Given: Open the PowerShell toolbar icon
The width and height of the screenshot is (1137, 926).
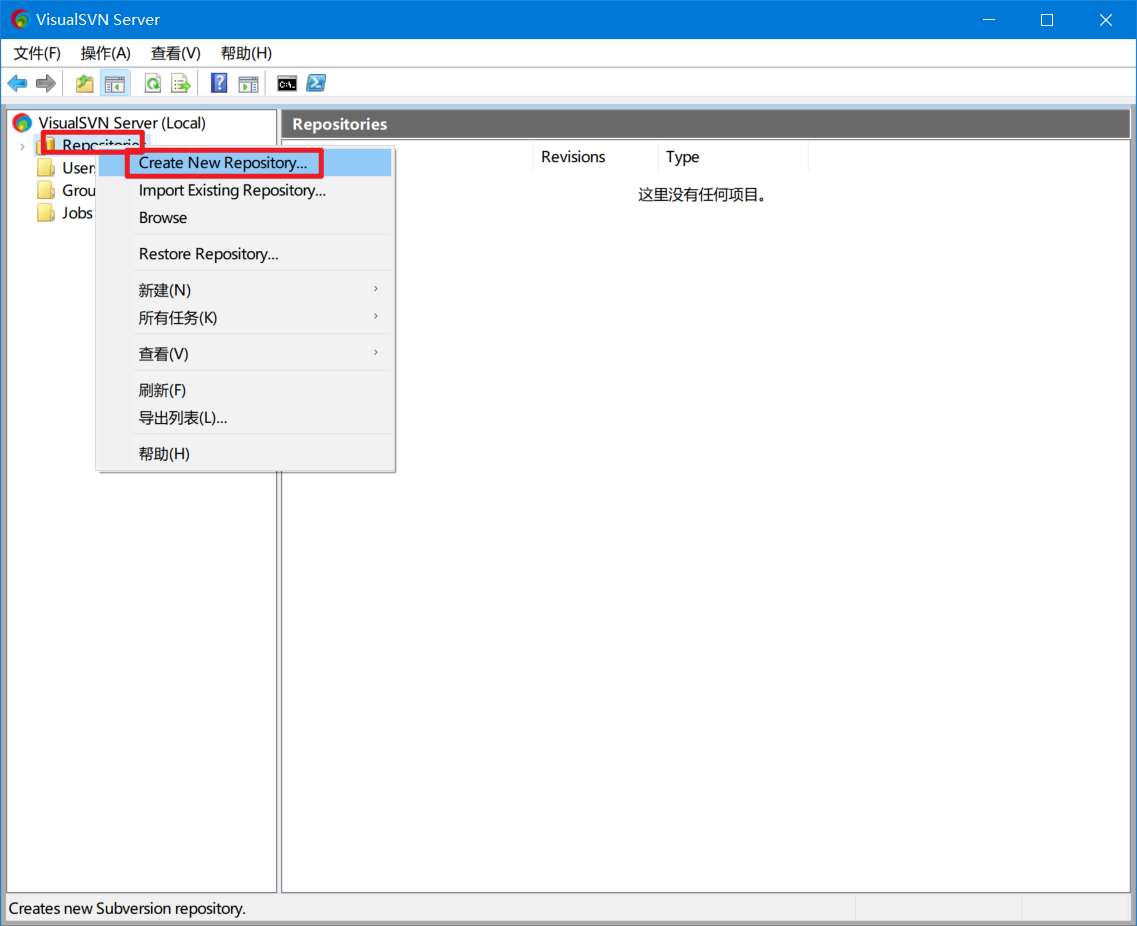Looking at the screenshot, I should tap(316, 83).
